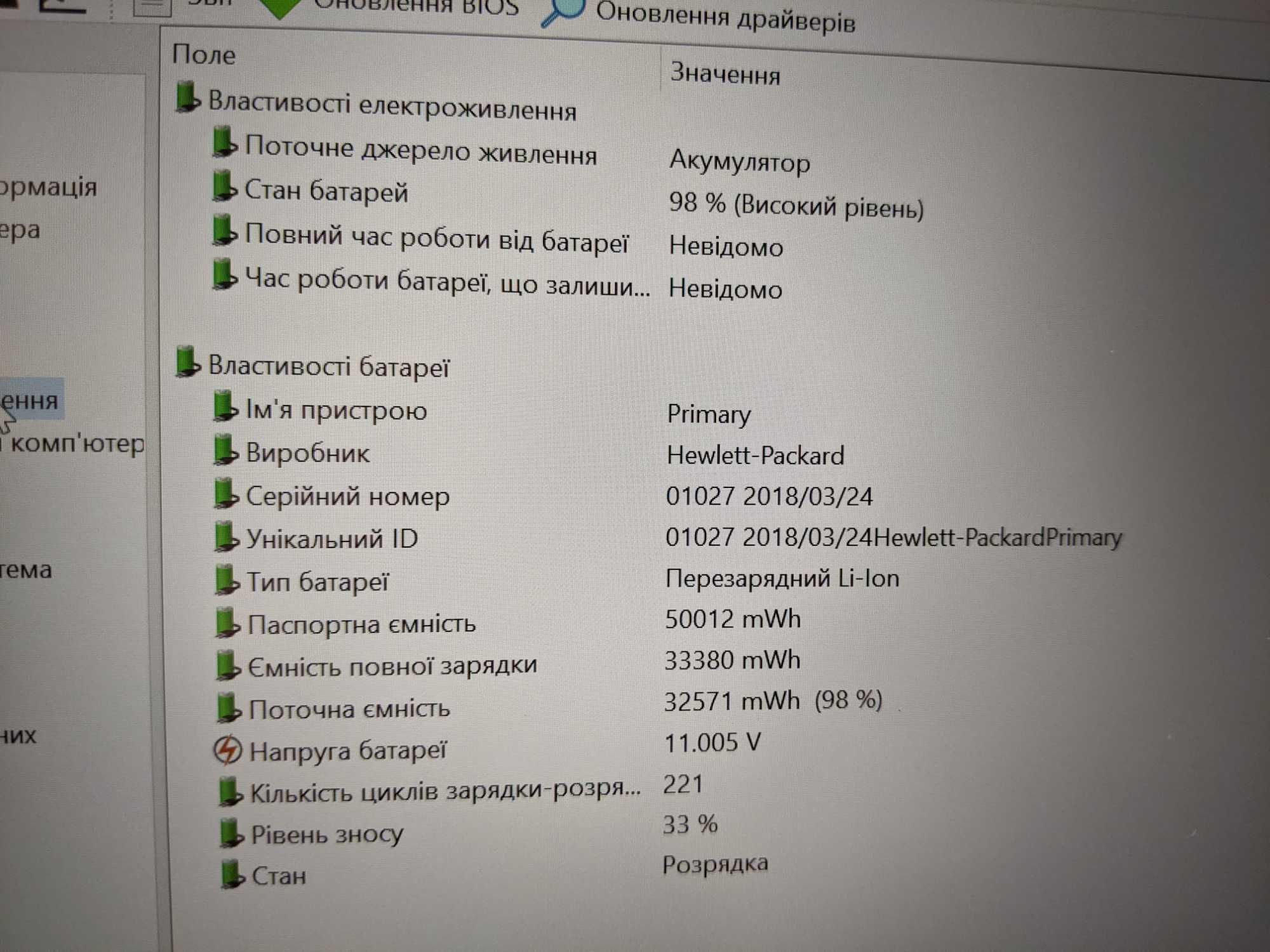Click the 11.005 V value
This screenshot has width=1270, height=952.
[x=712, y=743]
